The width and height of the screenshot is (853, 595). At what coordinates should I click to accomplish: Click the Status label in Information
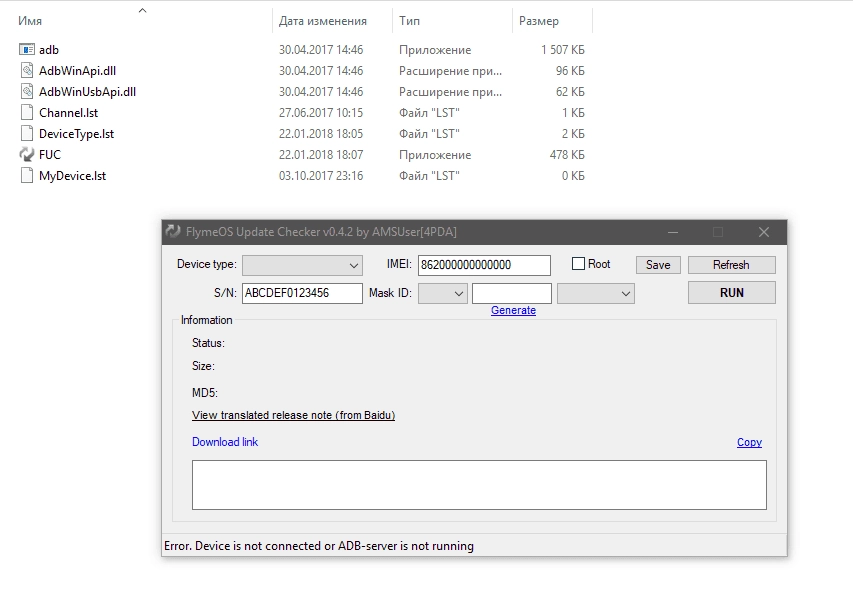208,343
